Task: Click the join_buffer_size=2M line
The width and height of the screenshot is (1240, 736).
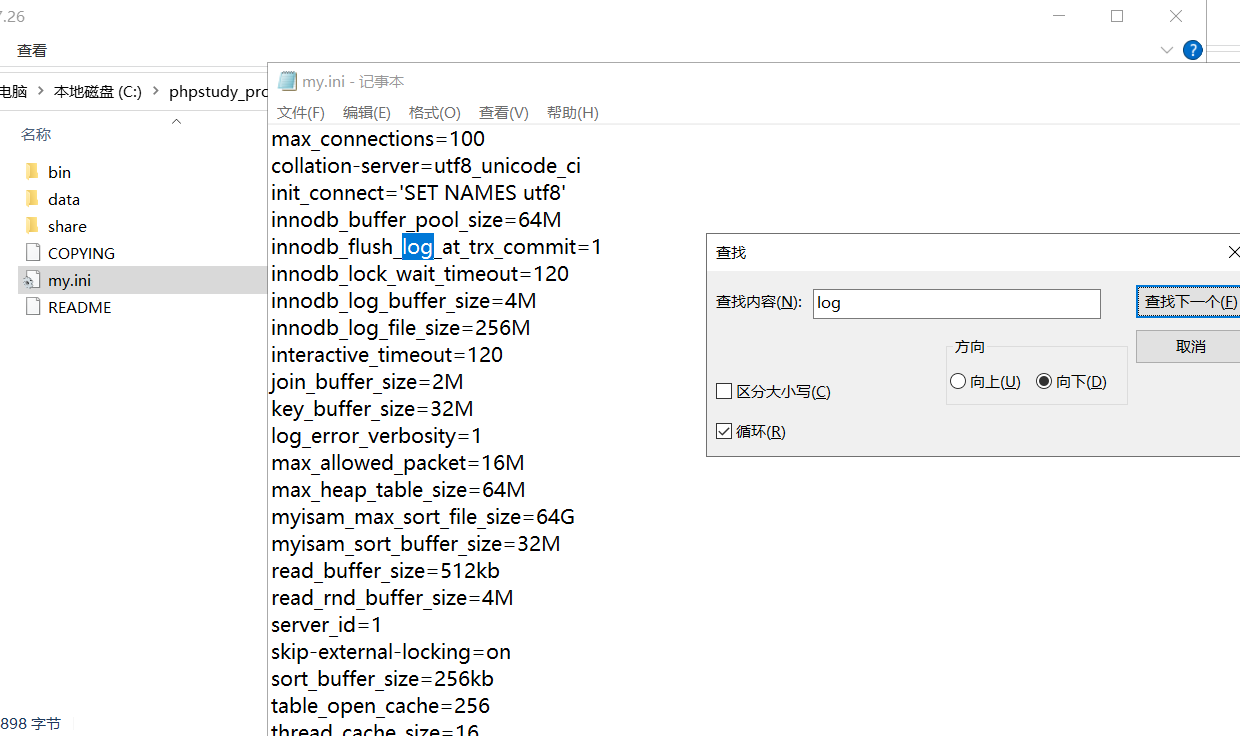Action: [x=367, y=382]
